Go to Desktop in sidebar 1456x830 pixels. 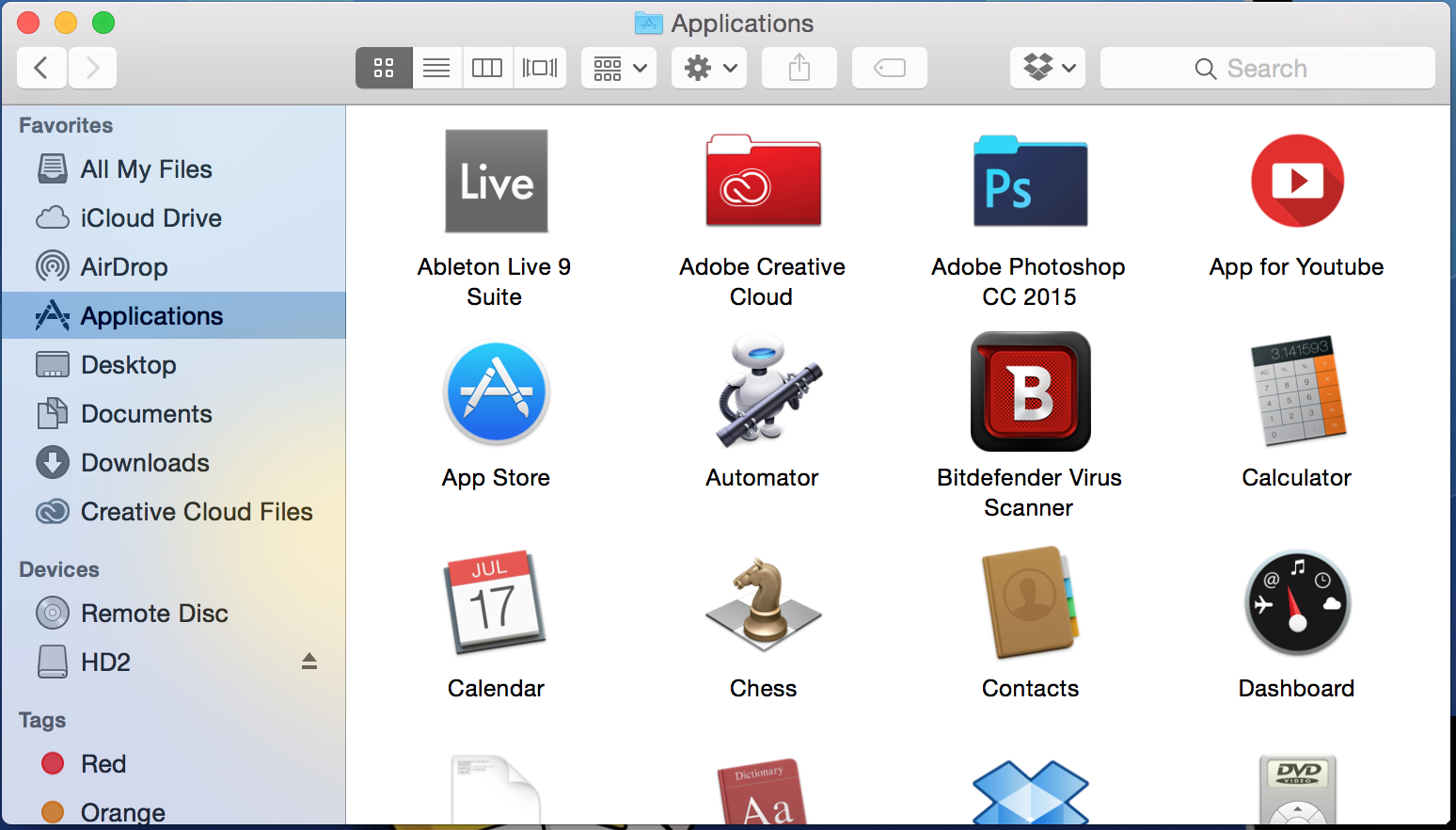coord(174,365)
